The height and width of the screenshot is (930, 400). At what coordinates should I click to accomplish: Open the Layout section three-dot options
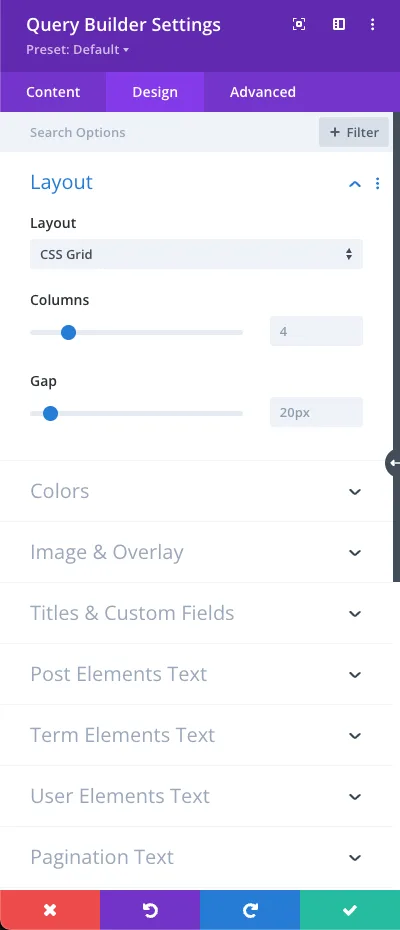[377, 183]
